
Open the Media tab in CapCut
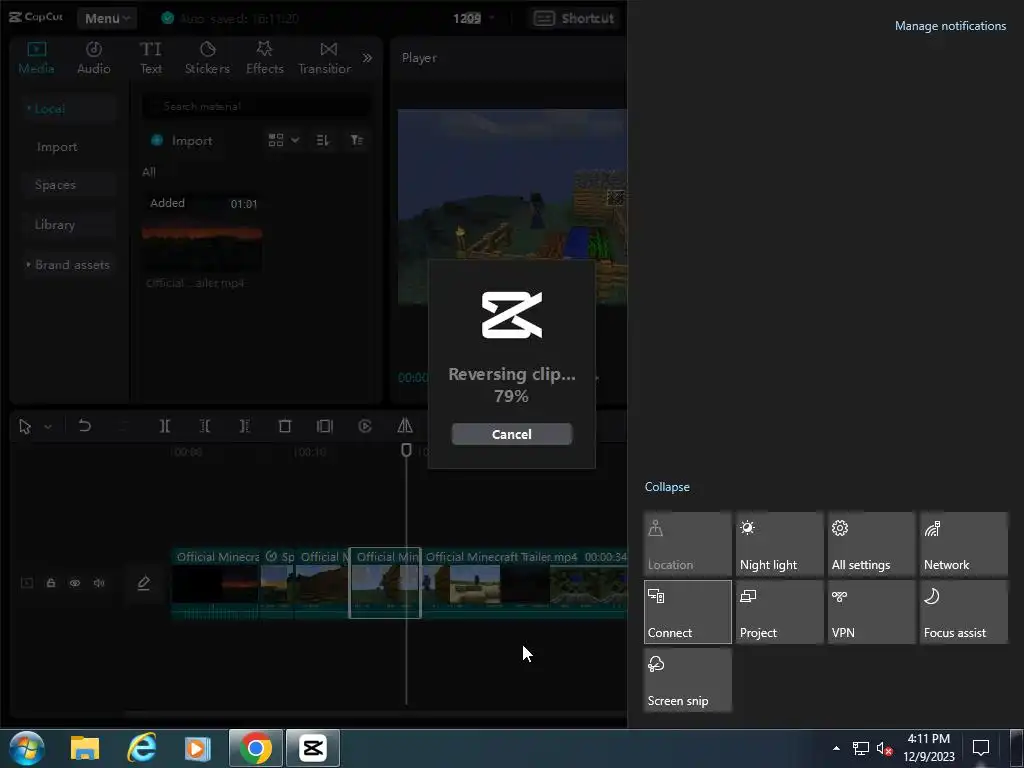coord(37,58)
